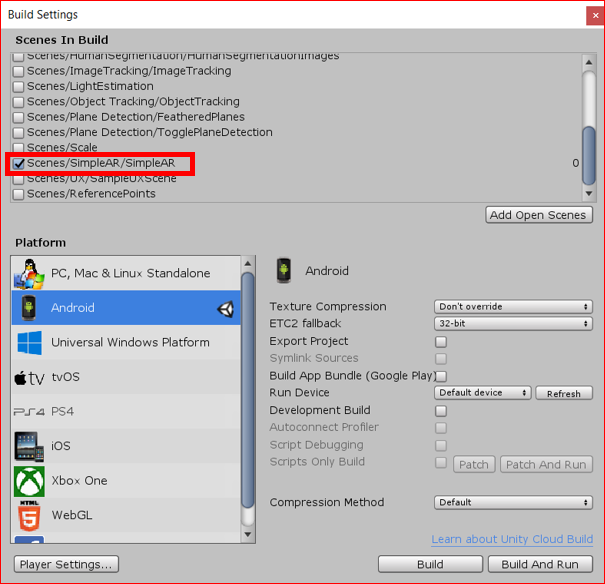This screenshot has width=605, height=584.
Task: Check the Plane Detection/FeatheredPlanes scene
Action: point(18,117)
